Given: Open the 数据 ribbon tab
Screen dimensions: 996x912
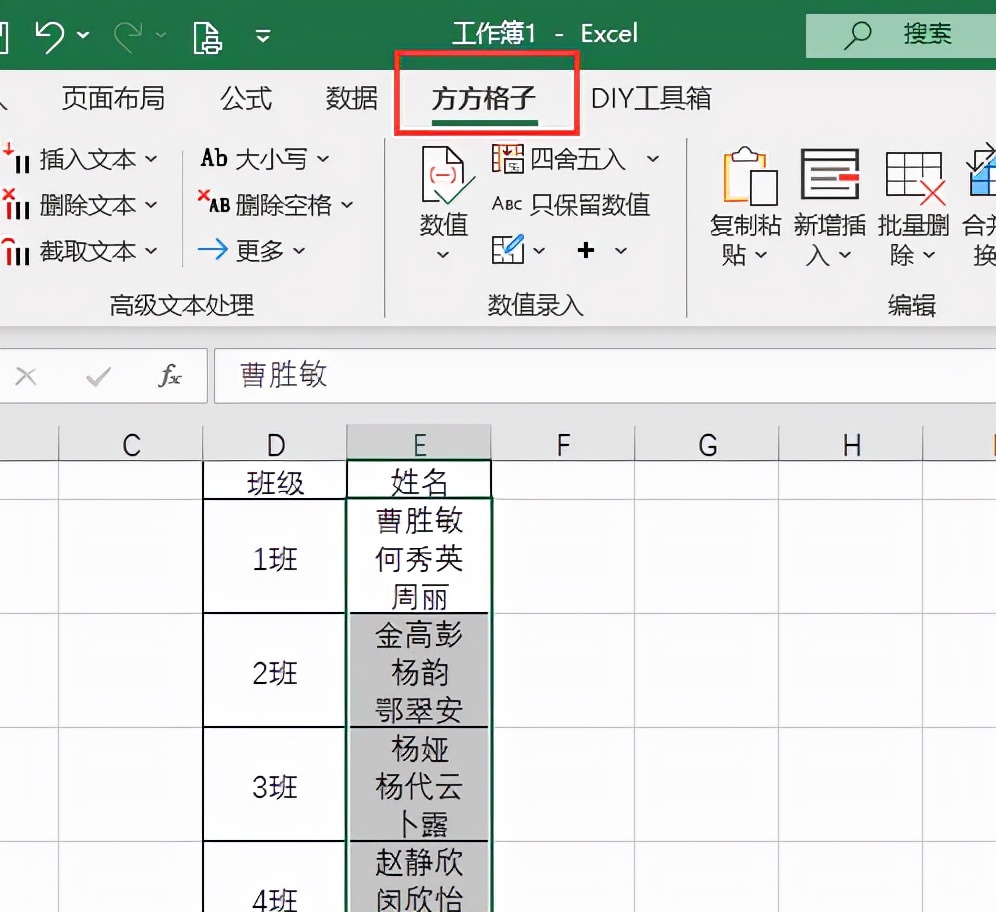Looking at the screenshot, I should pos(352,99).
